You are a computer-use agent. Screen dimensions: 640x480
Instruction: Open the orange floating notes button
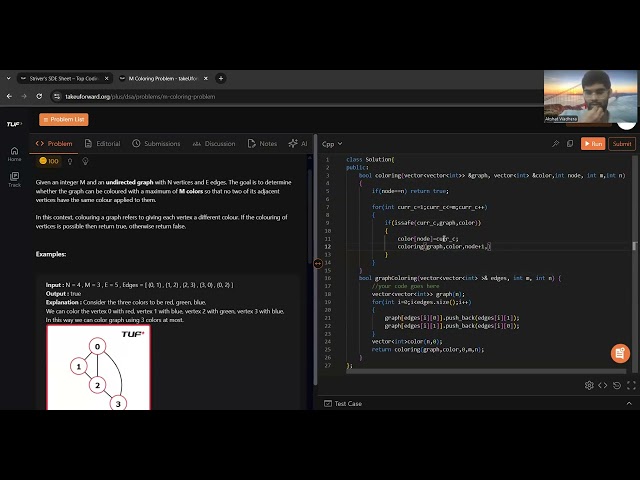(620, 353)
